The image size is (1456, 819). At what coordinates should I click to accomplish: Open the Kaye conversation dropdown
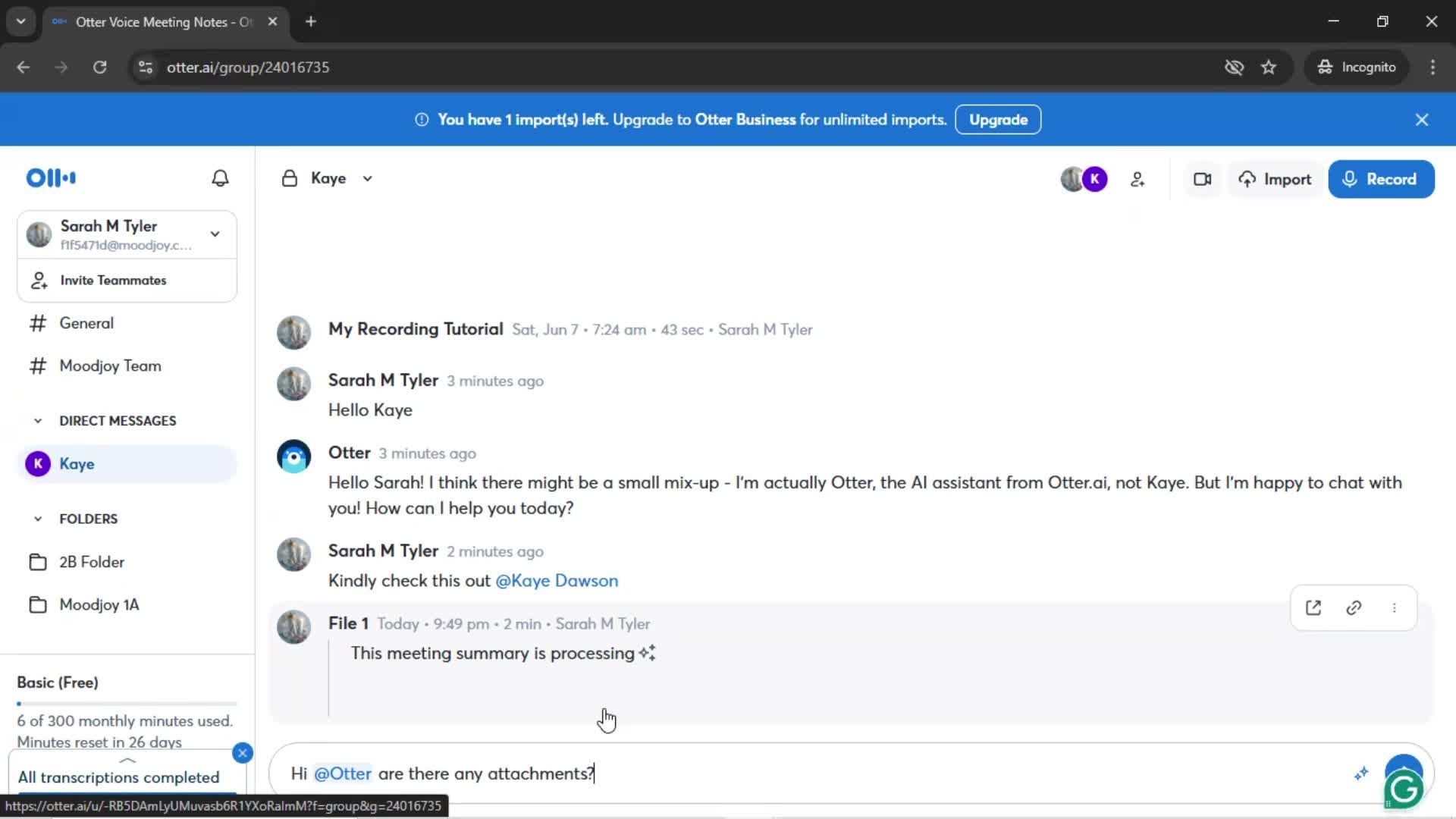[367, 179]
